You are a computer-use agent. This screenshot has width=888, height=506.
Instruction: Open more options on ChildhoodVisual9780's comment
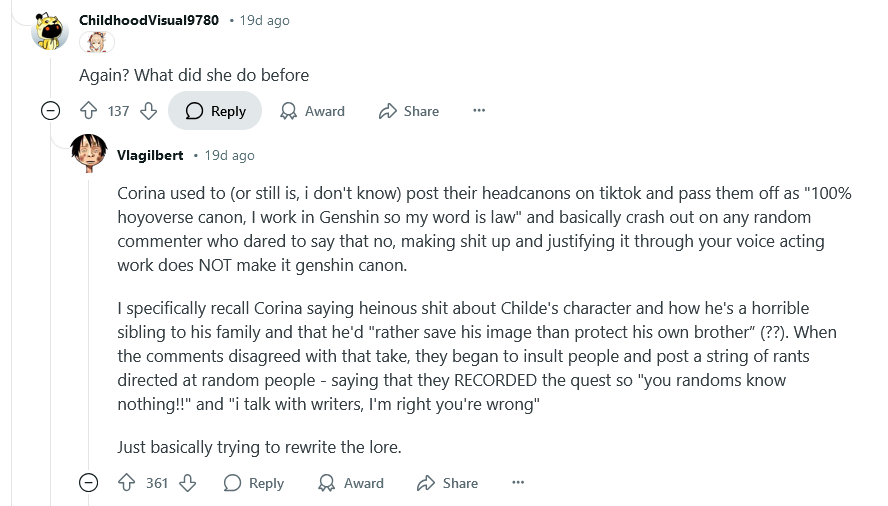tap(479, 111)
